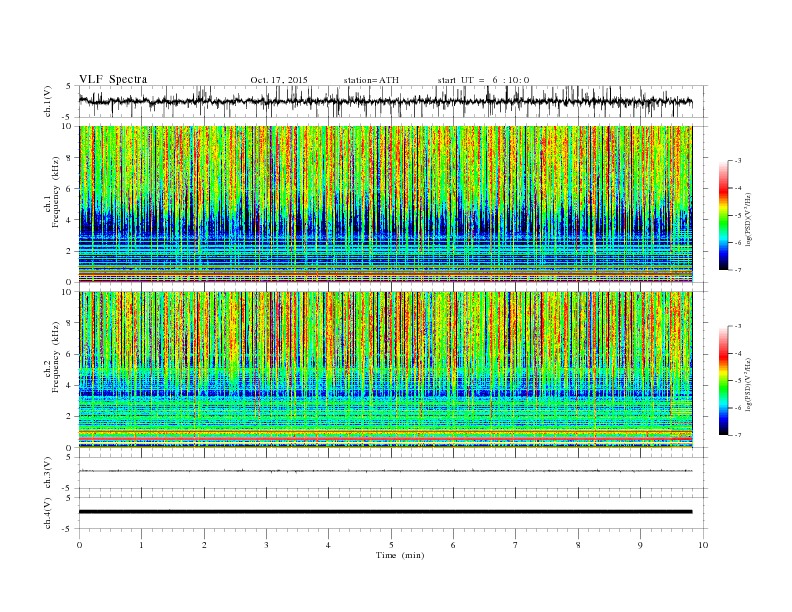Click the "10" kHz tick of ch.1 frequency axis
Image resolution: width=792 pixels, height=612 pixels.
click(68, 126)
